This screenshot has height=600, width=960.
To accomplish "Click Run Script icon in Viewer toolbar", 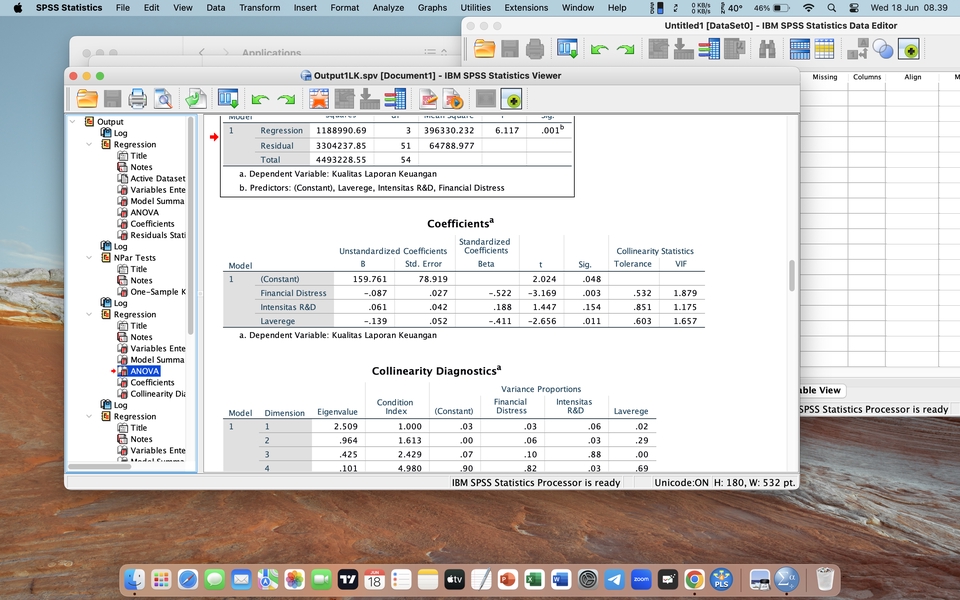I will (453, 98).
